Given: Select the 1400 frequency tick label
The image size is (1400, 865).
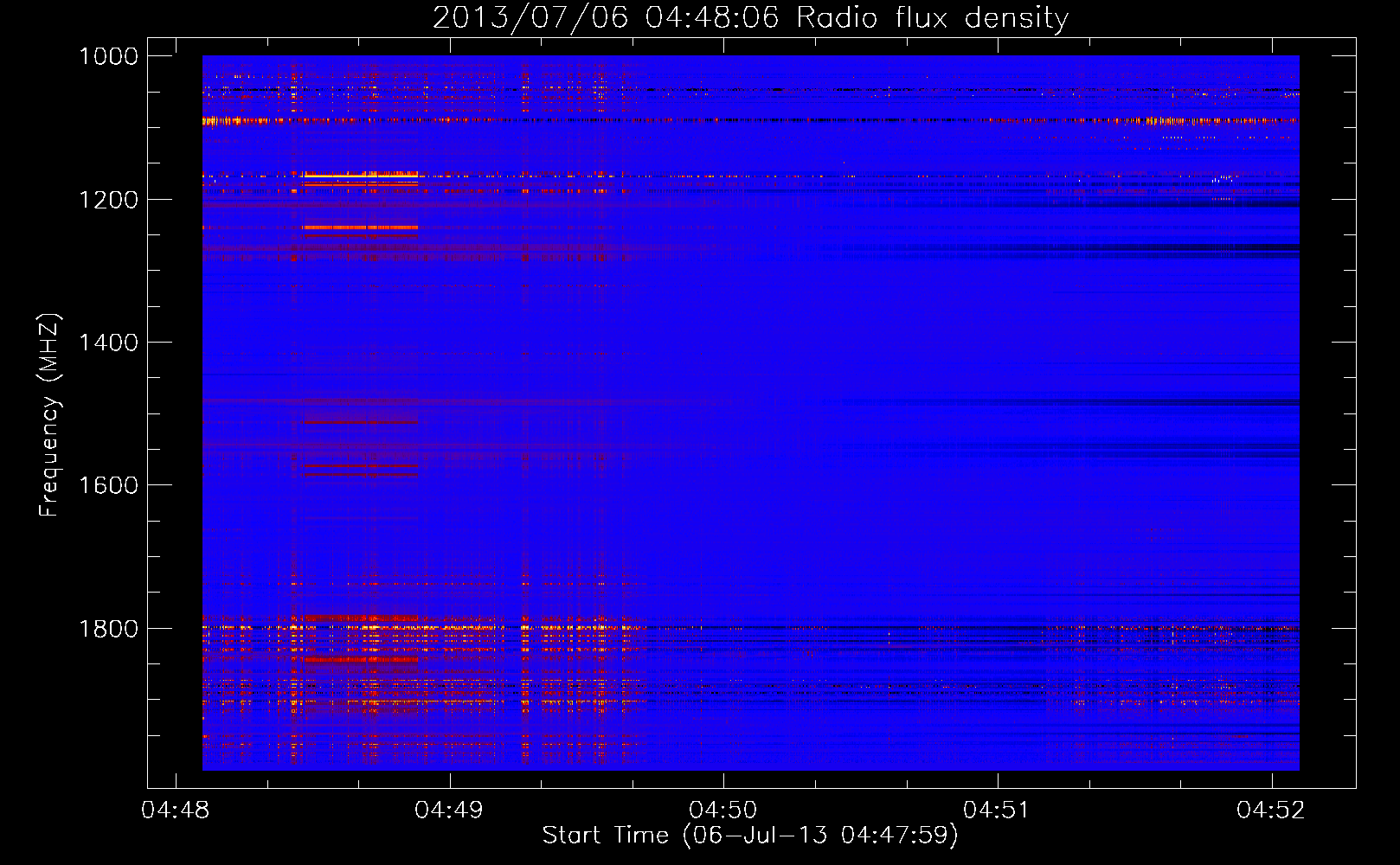Looking at the screenshot, I should pos(108,343).
